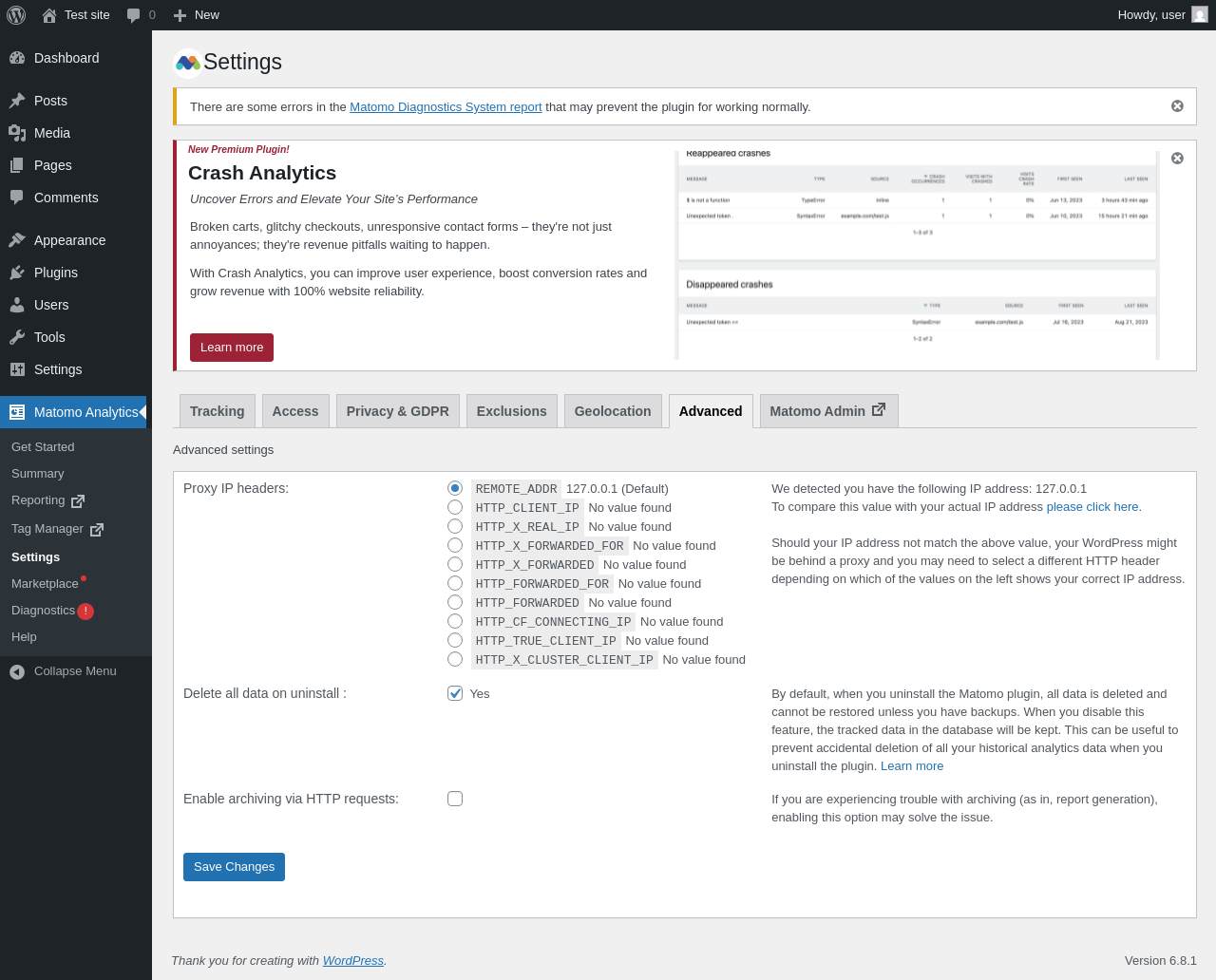Open the Geolocation tab

[x=613, y=411]
